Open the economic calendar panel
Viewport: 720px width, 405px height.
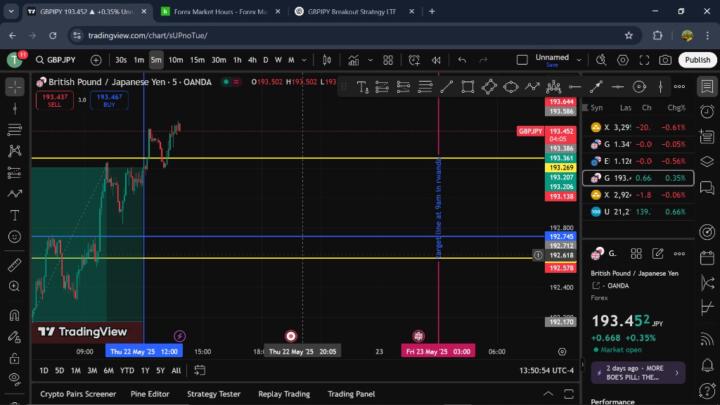click(707, 257)
